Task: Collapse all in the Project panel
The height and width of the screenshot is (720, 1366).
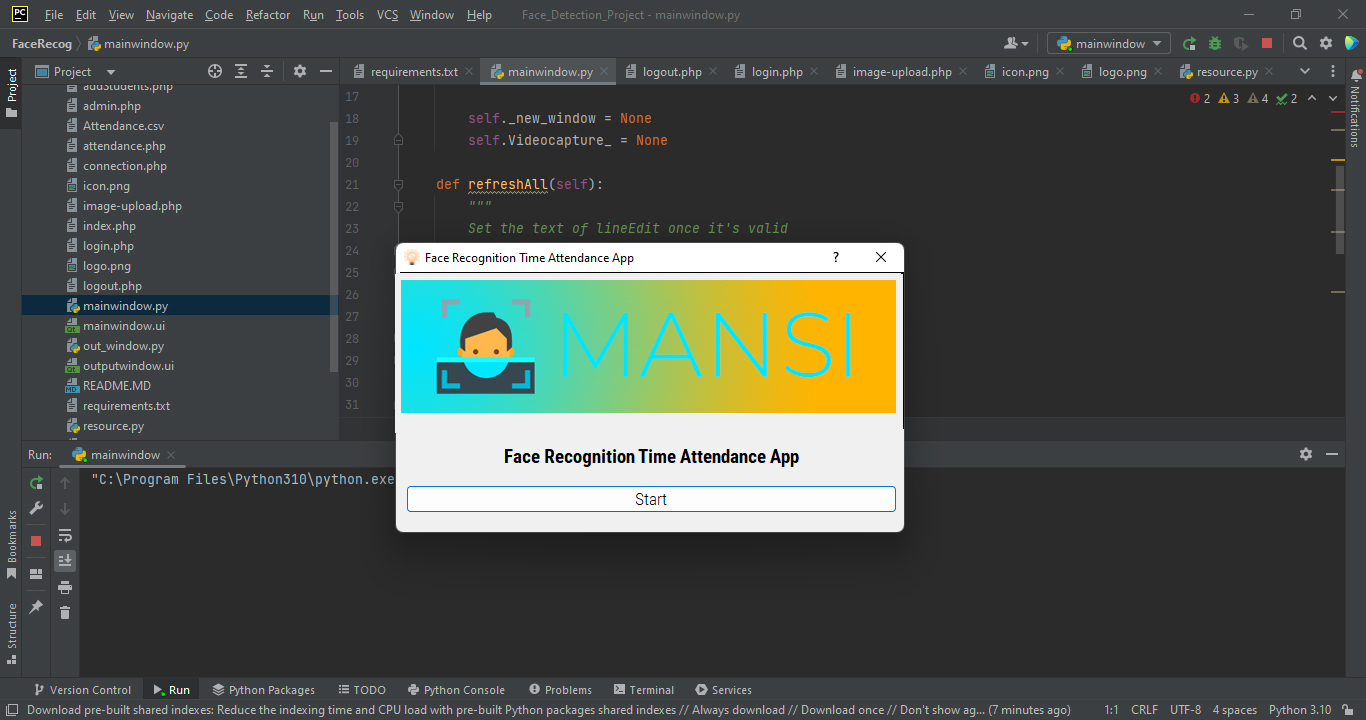Action: click(x=267, y=72)
